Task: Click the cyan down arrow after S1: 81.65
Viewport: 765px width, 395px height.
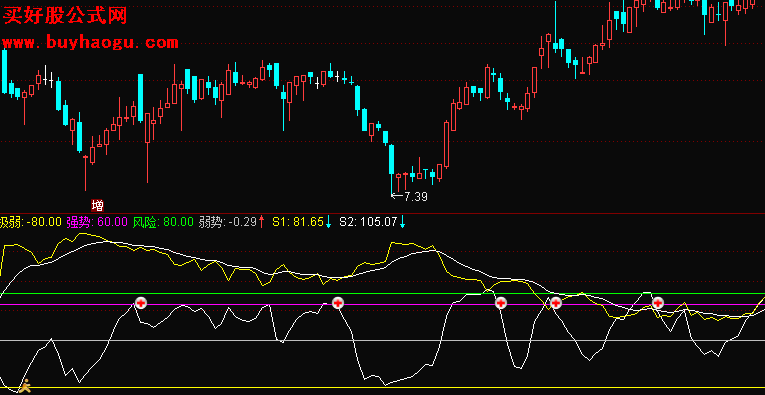Action: tap(328, 222)
